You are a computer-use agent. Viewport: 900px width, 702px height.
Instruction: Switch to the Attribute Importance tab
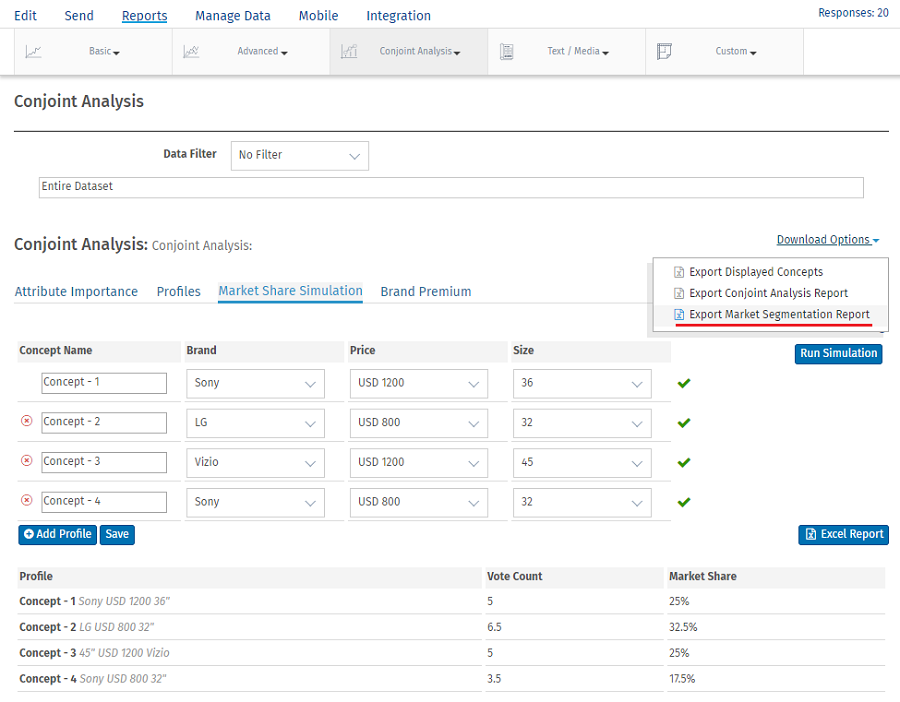[x=76, y=292]
